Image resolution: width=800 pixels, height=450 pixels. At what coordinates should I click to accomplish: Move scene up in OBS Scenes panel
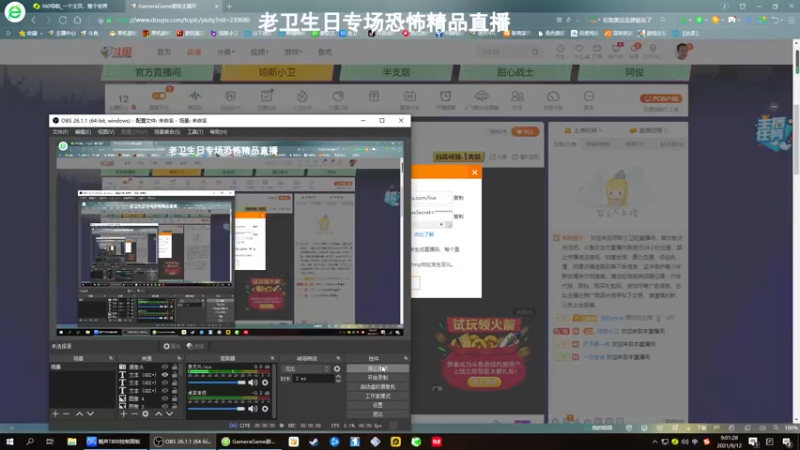79,414
